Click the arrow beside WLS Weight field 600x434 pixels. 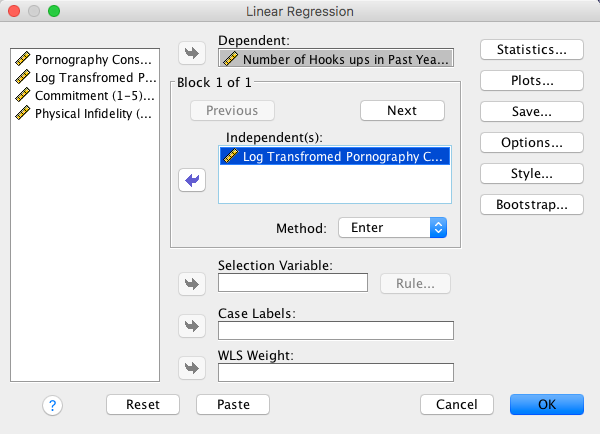pyautogui.click(x=190, y=368)
